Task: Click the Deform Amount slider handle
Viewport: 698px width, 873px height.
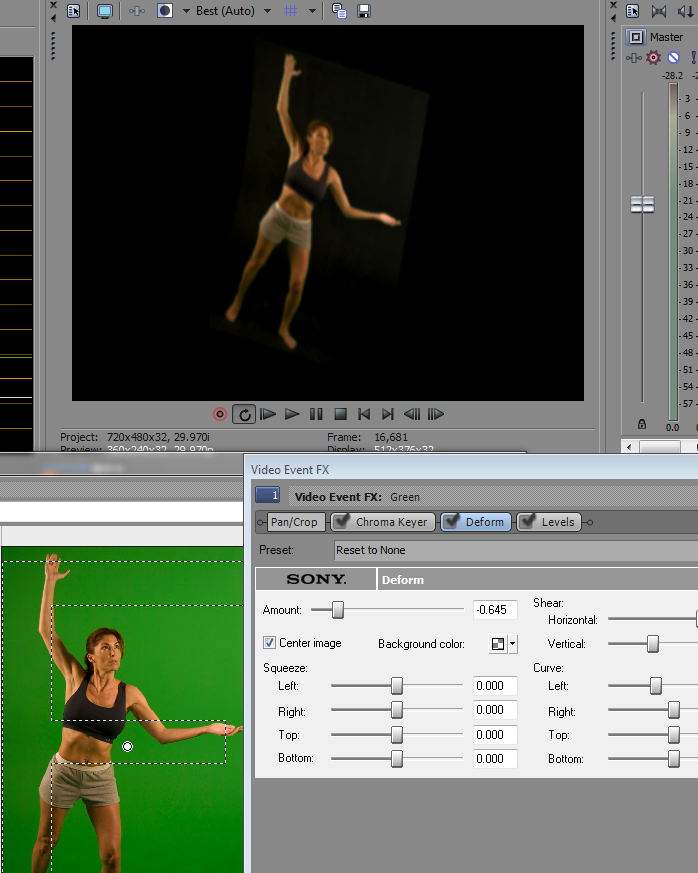Action: [x=338, y=609]
